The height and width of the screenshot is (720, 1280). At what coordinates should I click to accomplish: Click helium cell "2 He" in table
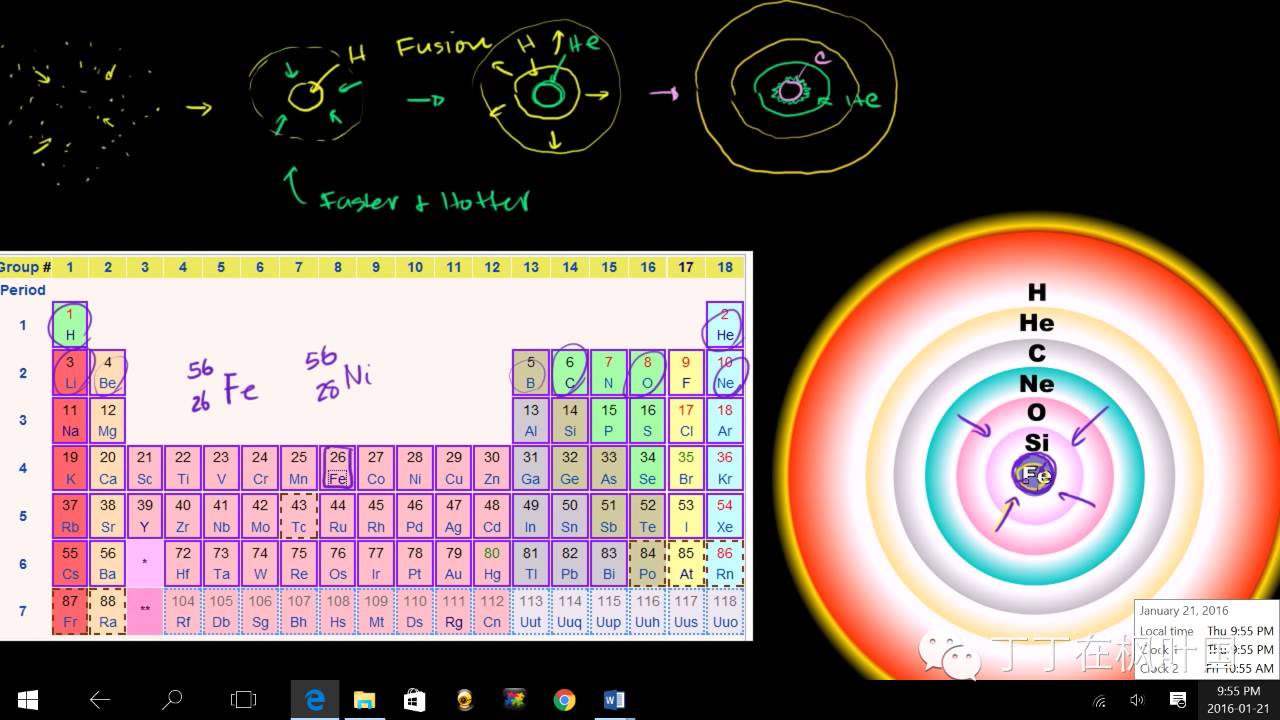click(725, 325)
